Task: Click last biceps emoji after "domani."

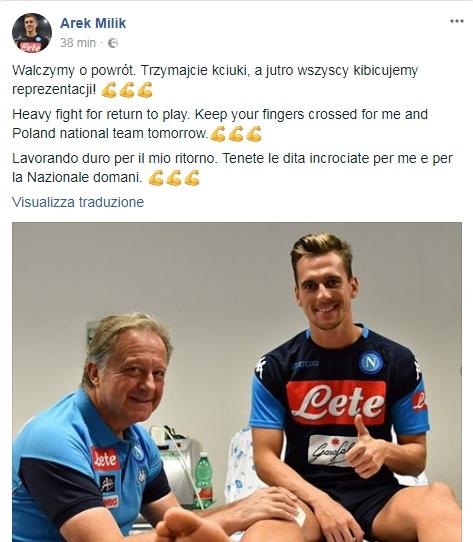Action: point(192,178)
